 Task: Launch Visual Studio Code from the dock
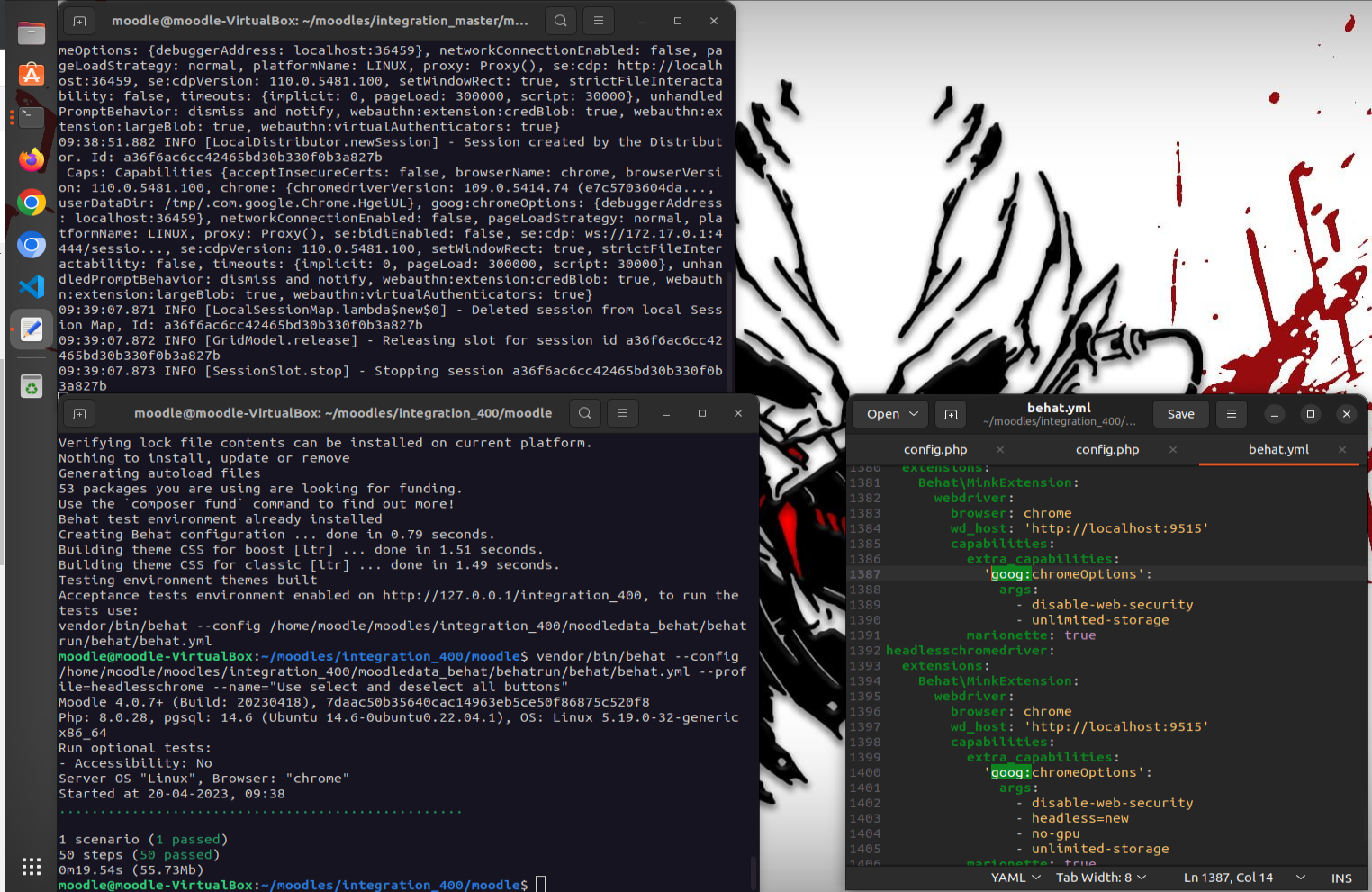pyautogui.click(x=32, y=287)
